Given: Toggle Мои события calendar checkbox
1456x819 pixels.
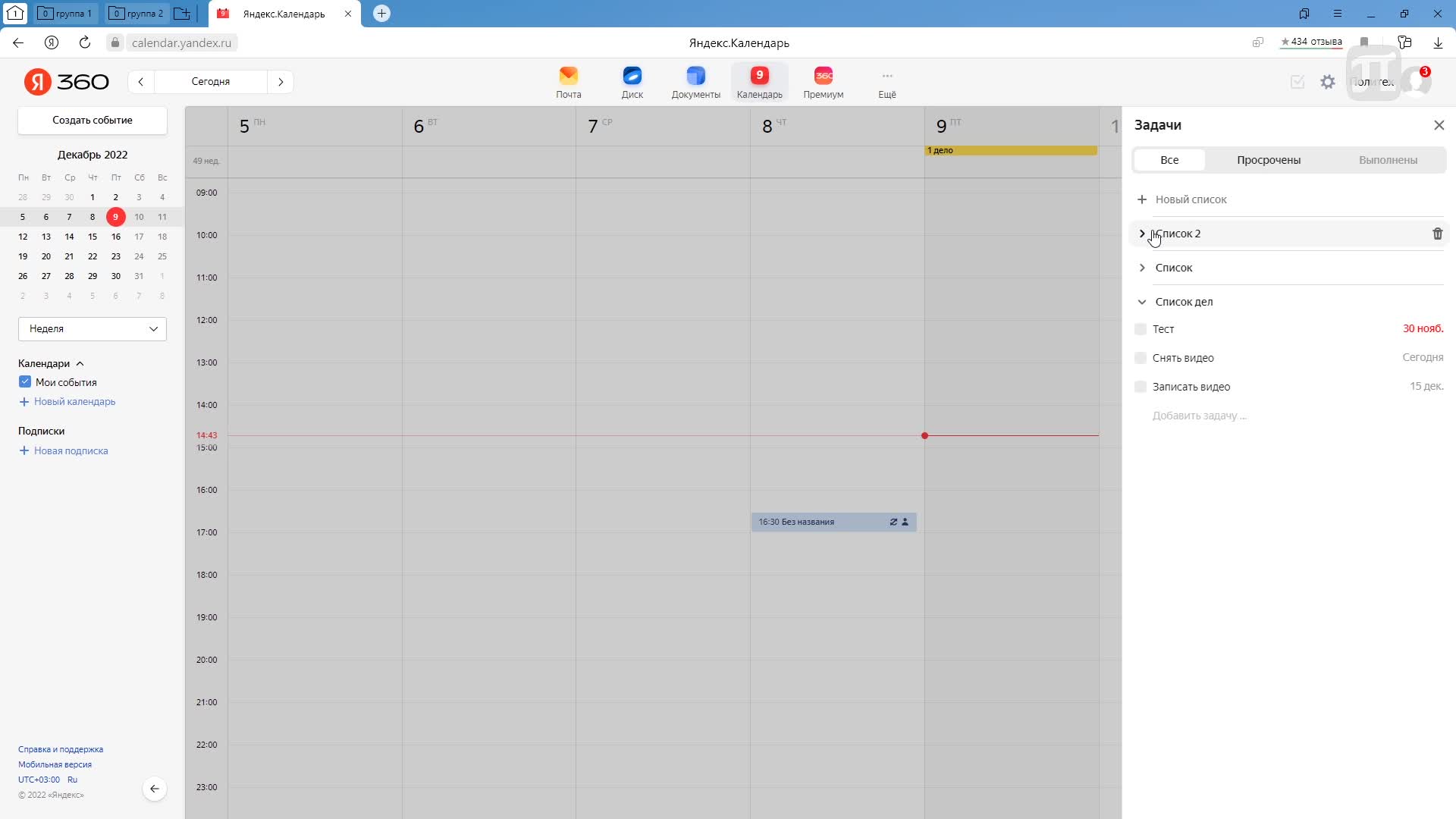Looking at the screenshot, I should click(25, 382).
